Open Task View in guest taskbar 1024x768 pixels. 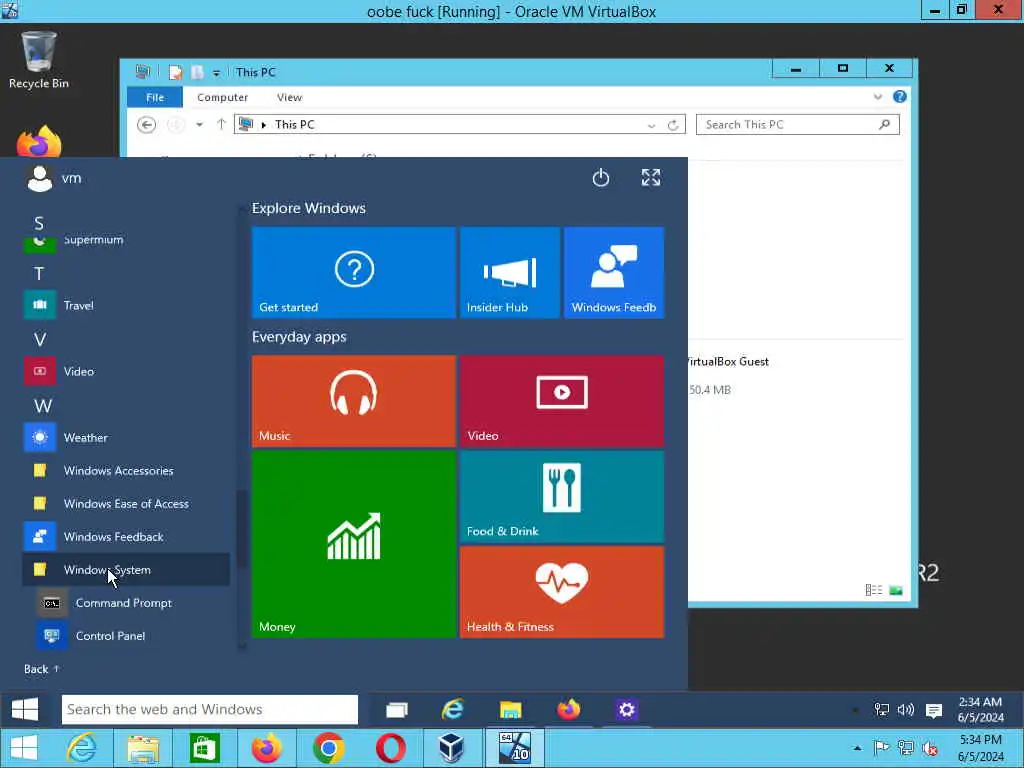click(x=396, y=710)
